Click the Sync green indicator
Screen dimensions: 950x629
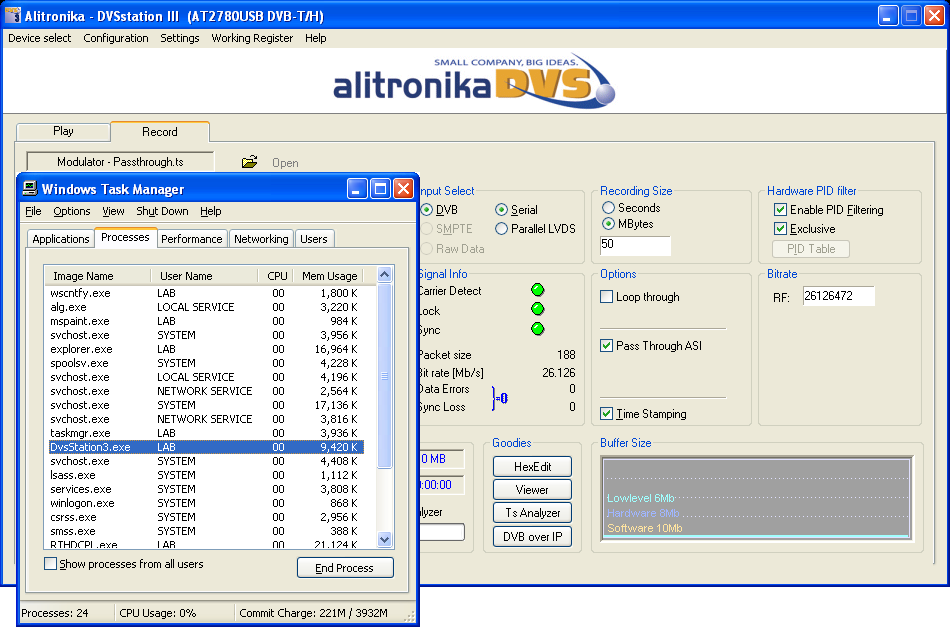tap(537, 329)
